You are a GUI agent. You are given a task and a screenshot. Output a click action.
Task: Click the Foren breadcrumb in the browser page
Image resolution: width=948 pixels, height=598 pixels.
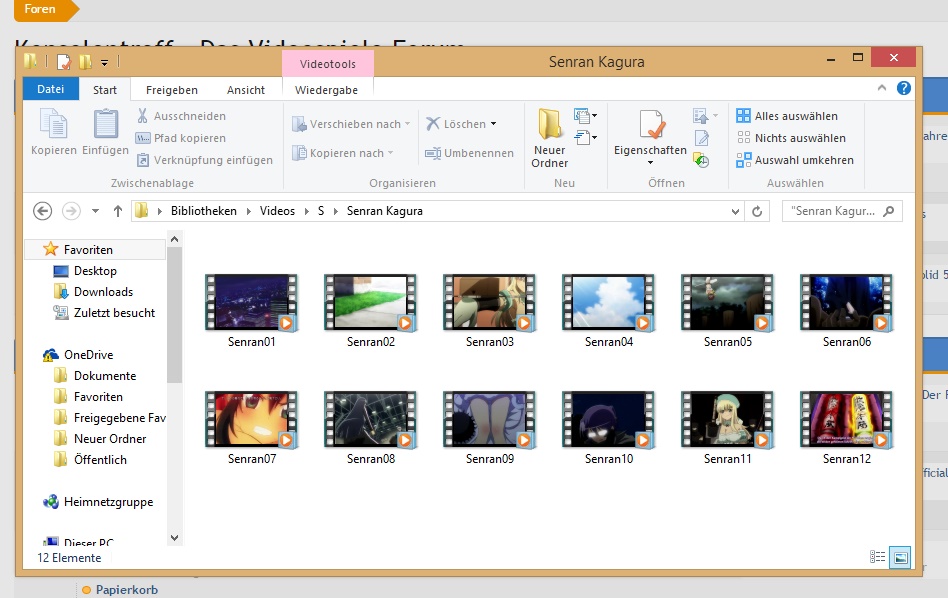[x=40, y=9]
